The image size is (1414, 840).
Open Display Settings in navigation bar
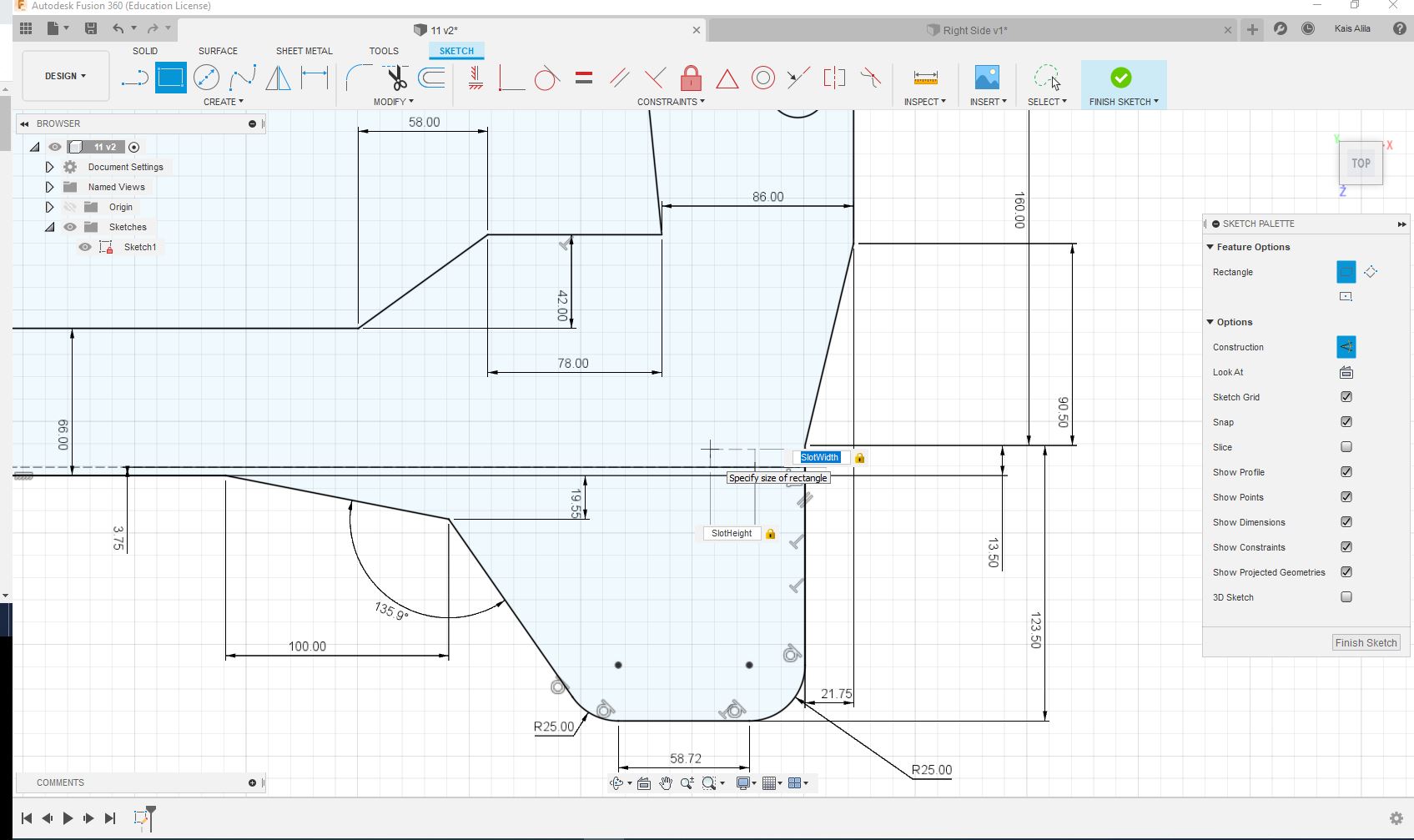(742, 783)
